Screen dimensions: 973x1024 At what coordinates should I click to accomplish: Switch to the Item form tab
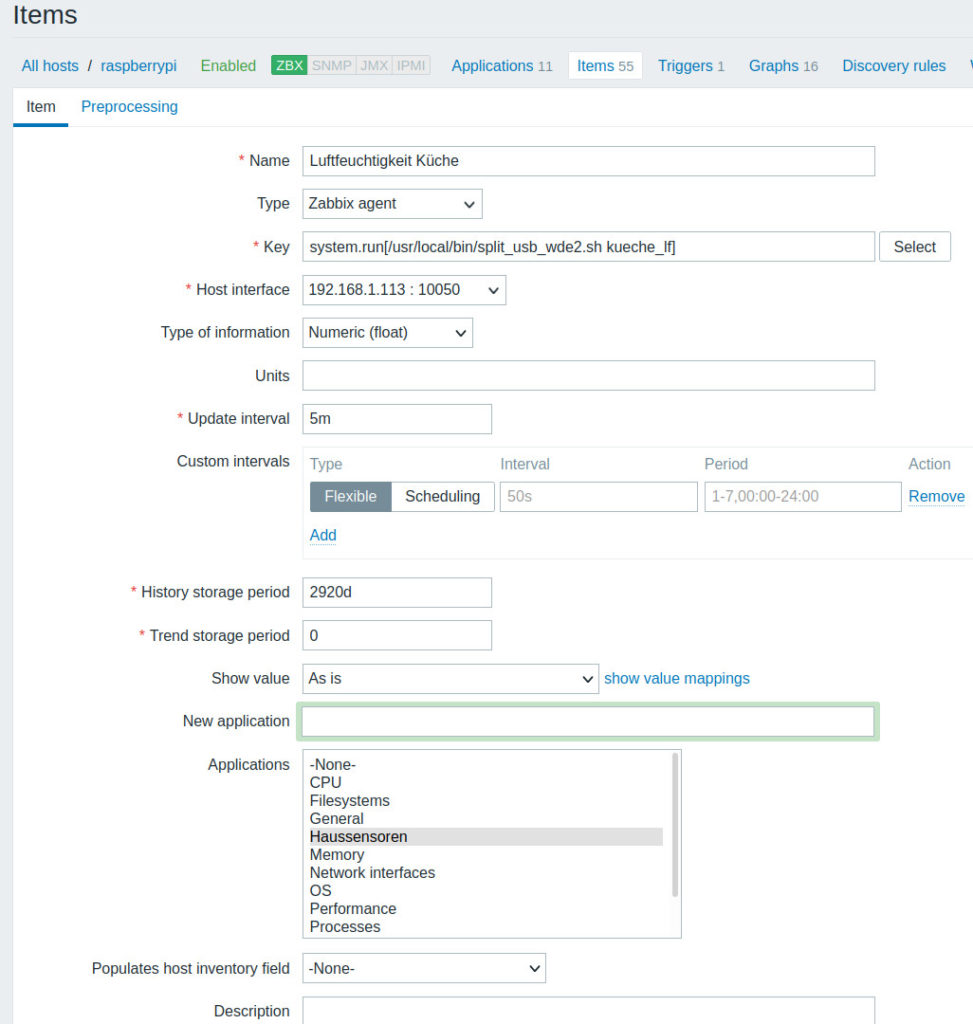coord(40,106)
